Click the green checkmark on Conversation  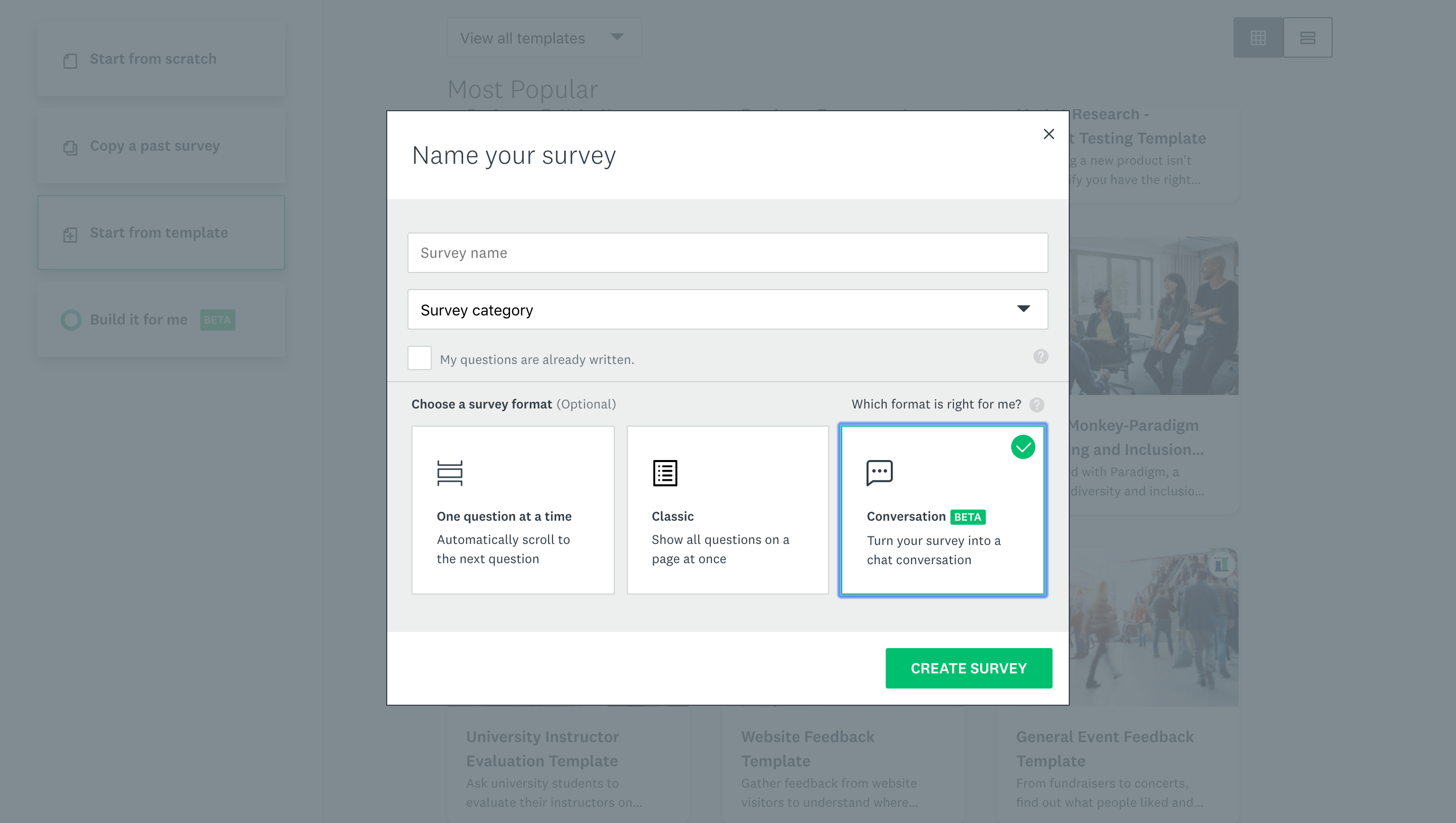(x=1024, y=446)
